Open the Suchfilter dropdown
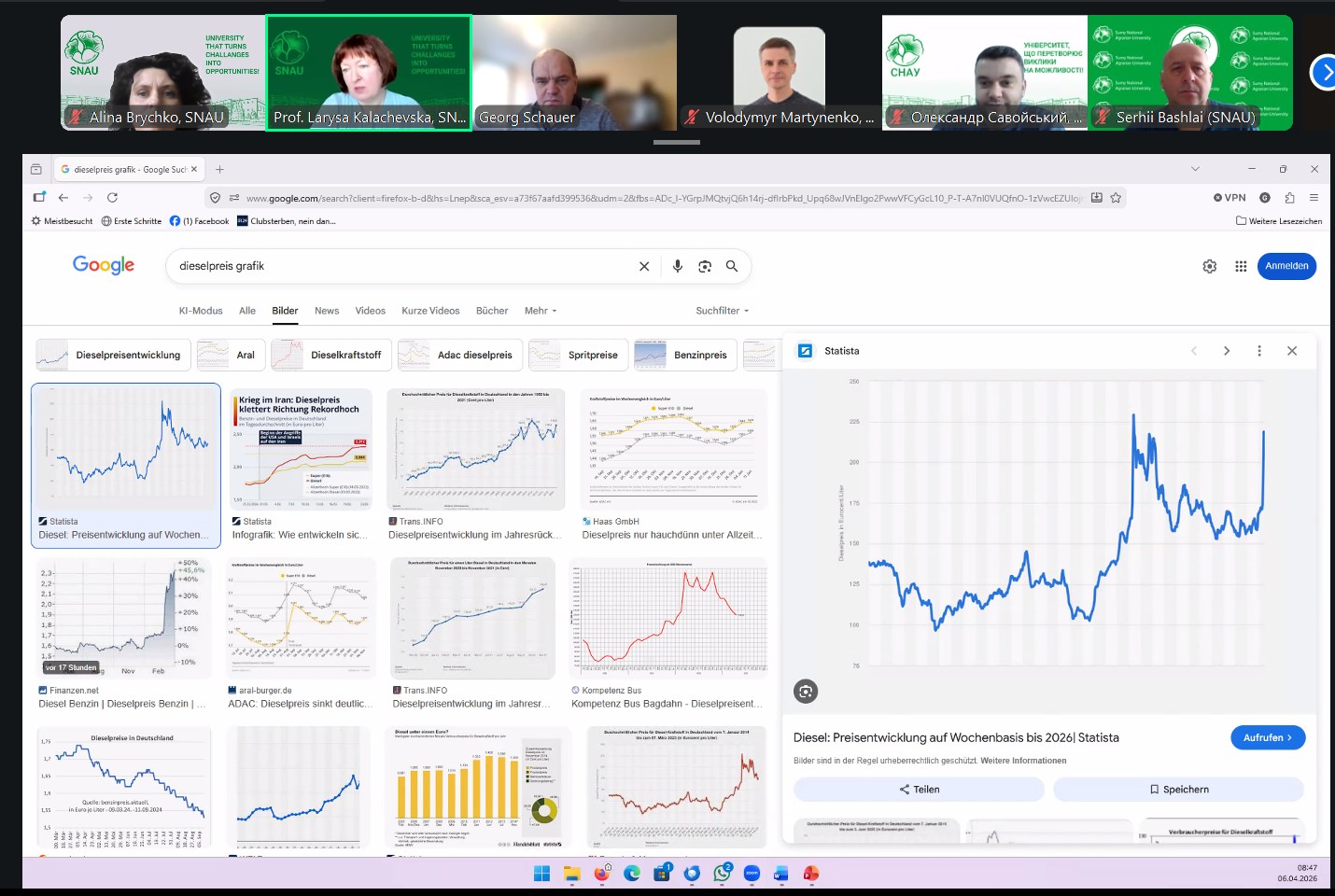1335x896 pixels. pyautogui.click(x=722, y=311)
